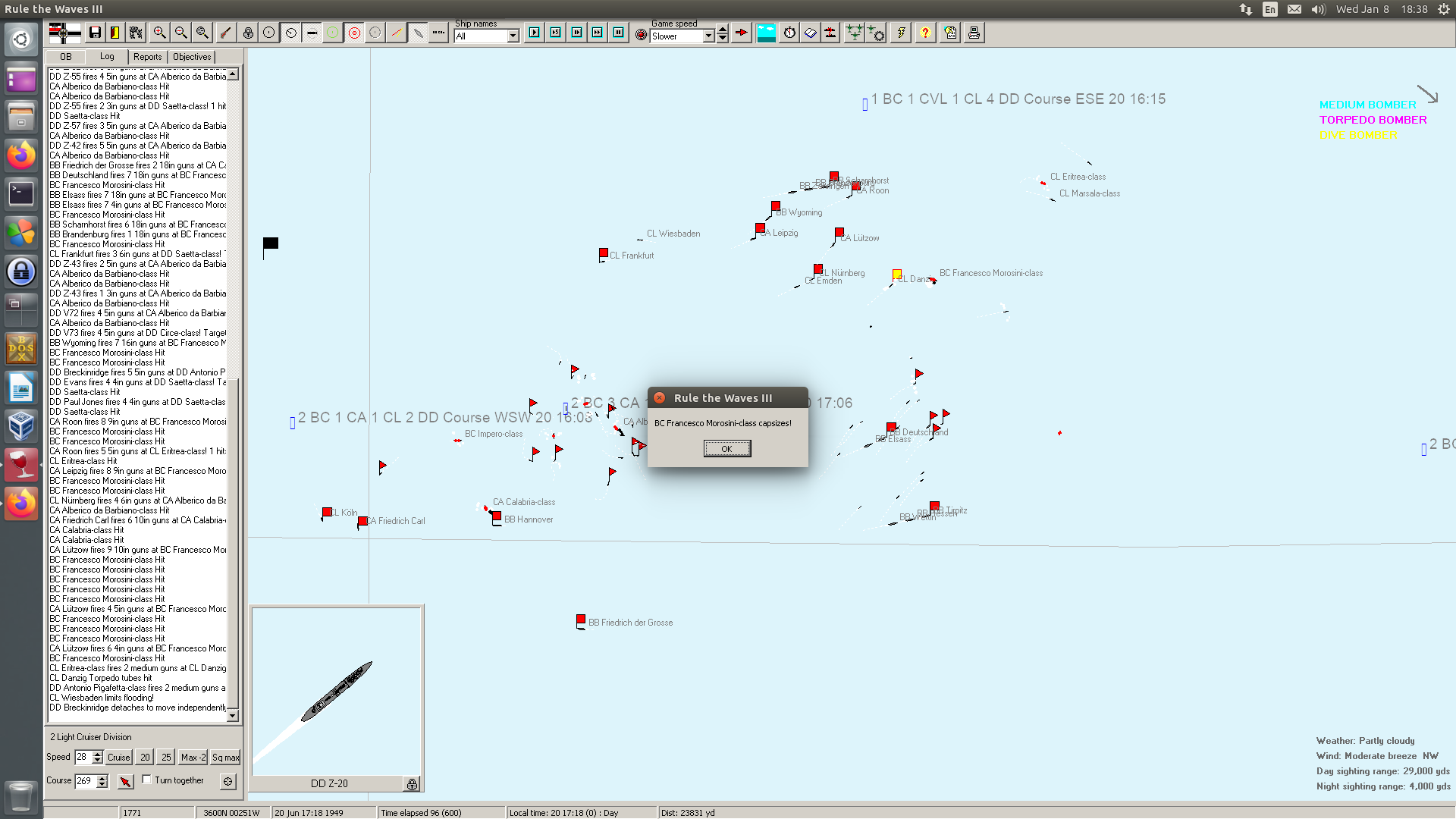Click the zoom in magnifier icon
This screenshot has height=819, width=1456.
click(159, 33)
